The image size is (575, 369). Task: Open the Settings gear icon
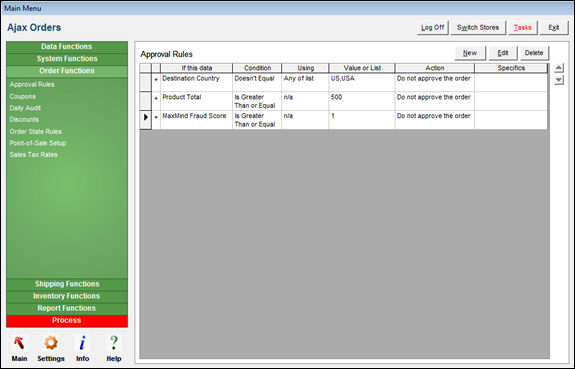pyautogui.click(x=51, y=343)
